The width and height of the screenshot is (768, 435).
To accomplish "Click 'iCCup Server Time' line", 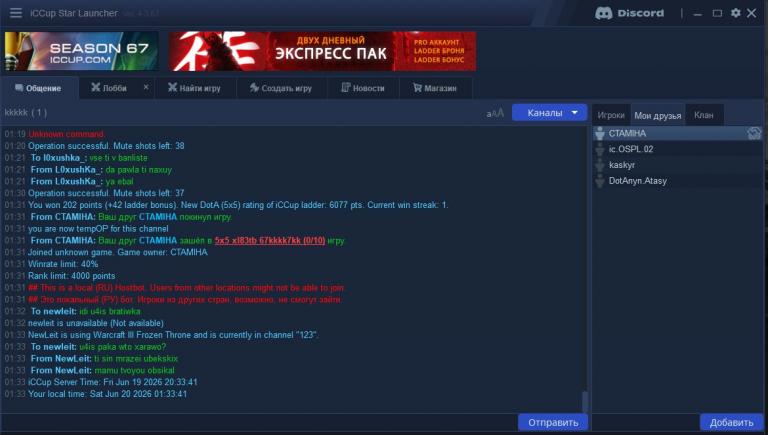I will pyautogui.click(x=113, y=382).
